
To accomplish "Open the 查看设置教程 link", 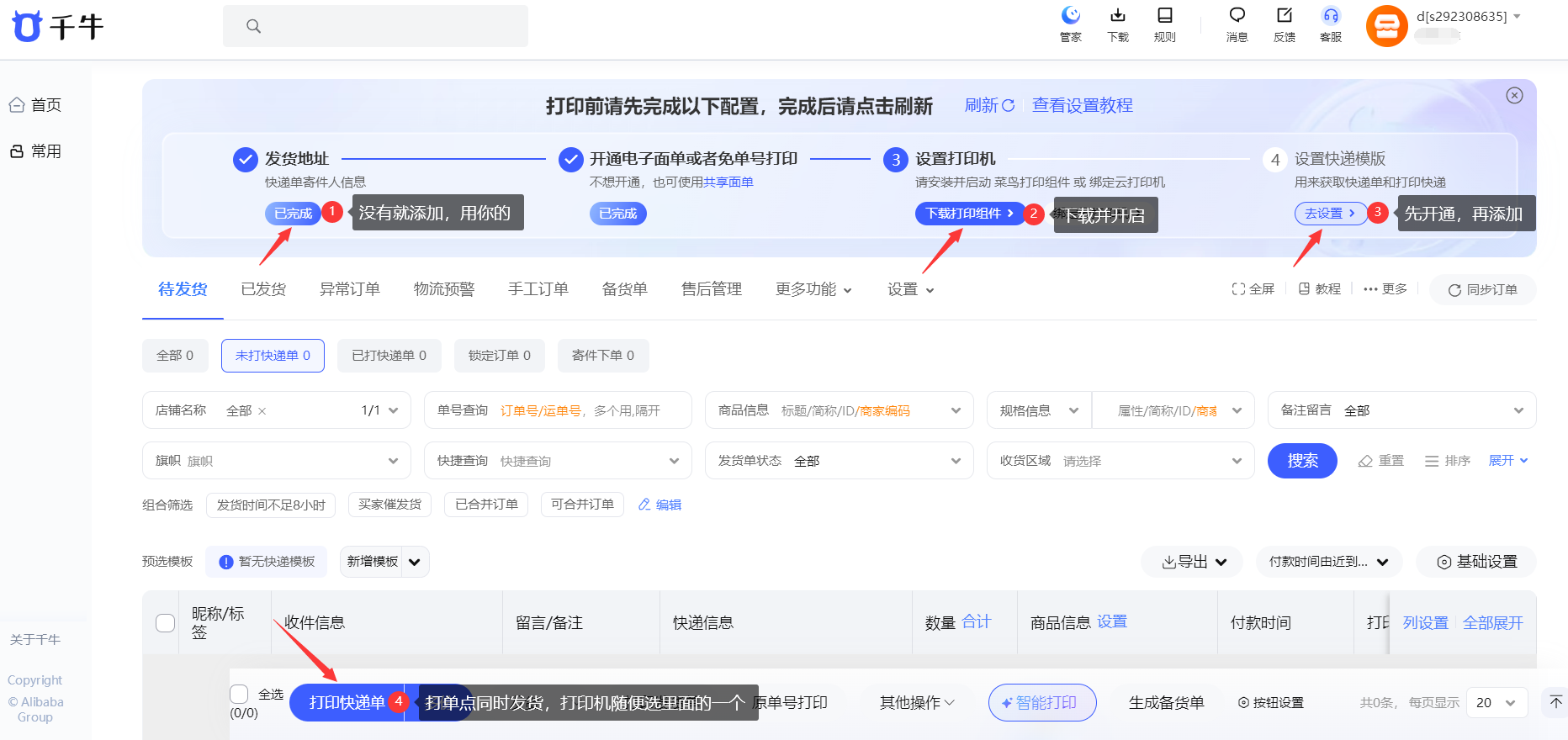I will 1082,106.
